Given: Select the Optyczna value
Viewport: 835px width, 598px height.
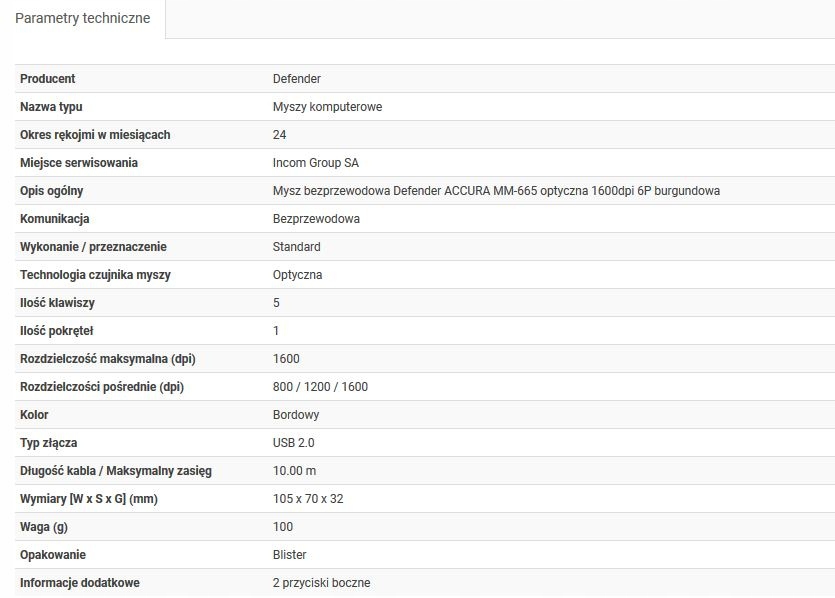Looking at the screenshot, I should pos(297,275).
